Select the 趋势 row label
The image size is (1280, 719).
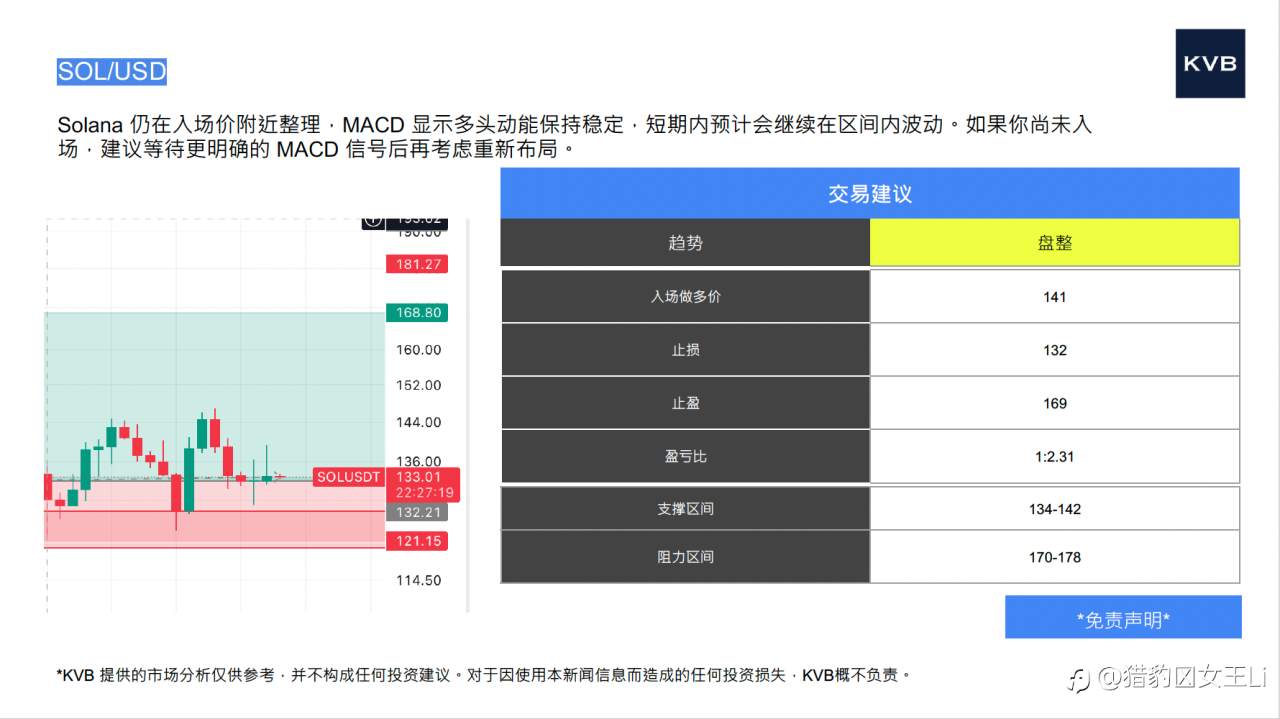(x=685, y=242)
